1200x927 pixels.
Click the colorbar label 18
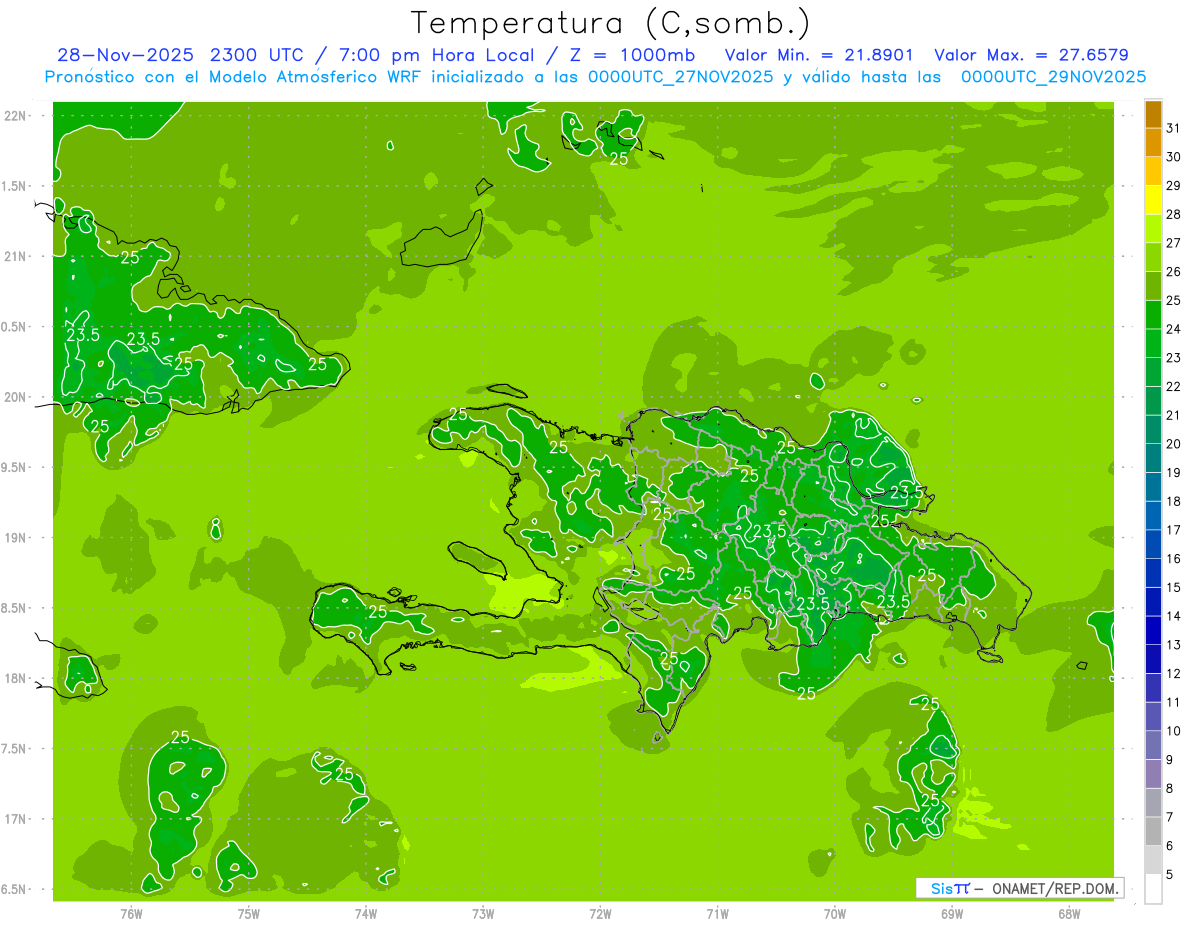(x=1173, y=501)
